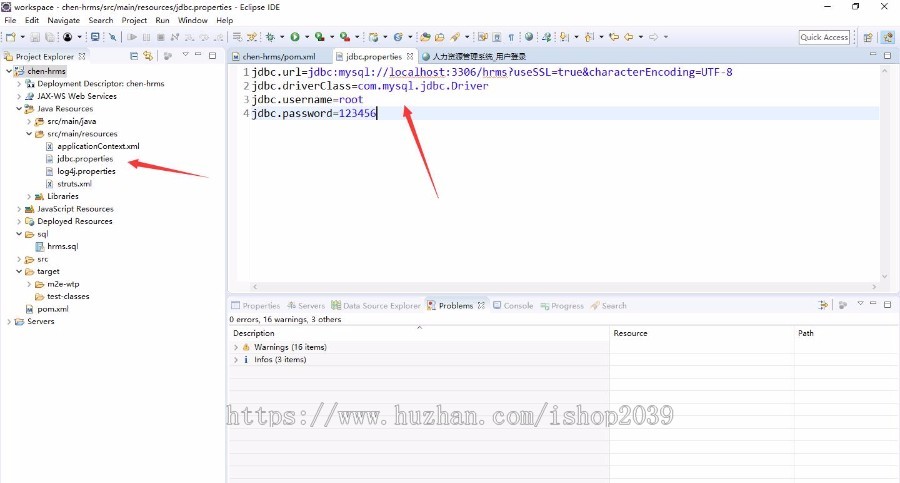
Task: Click the Quick Access search field
Action: coord(824,37)
